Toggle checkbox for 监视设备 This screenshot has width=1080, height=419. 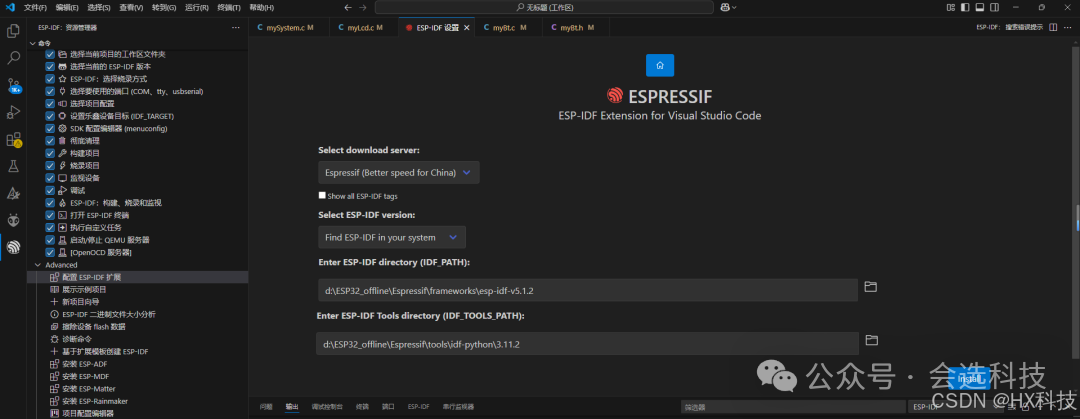(50, 178)
